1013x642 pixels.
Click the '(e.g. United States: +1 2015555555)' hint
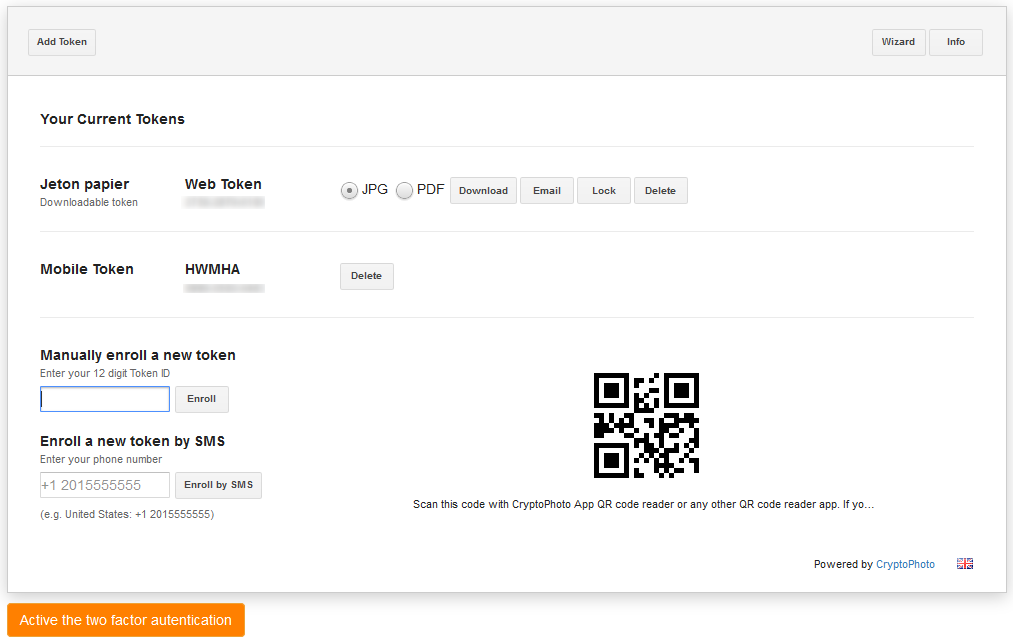point(127,515)
